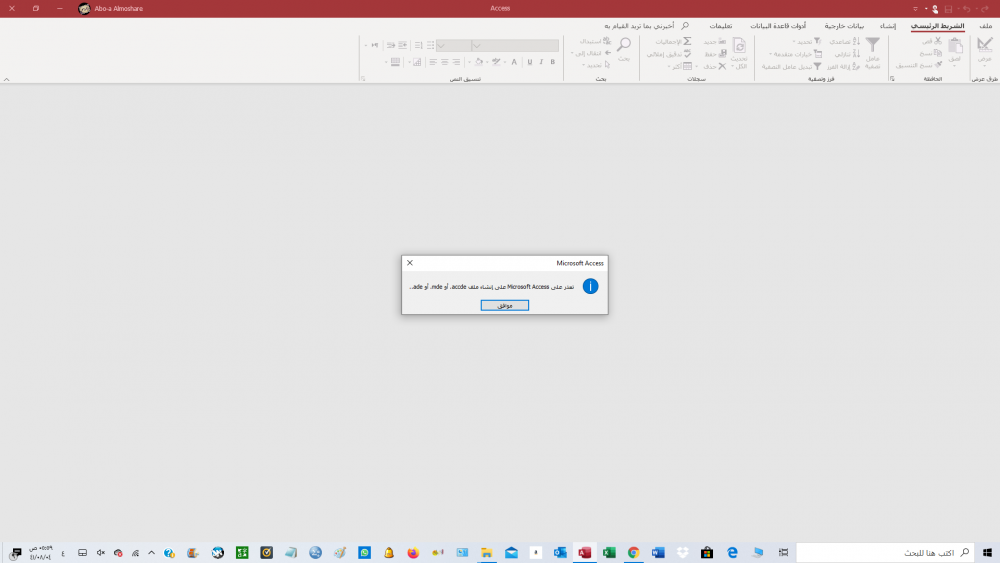Open the أدوات قاعدة البيانات (Database Tools) tab

coord(777,26)
